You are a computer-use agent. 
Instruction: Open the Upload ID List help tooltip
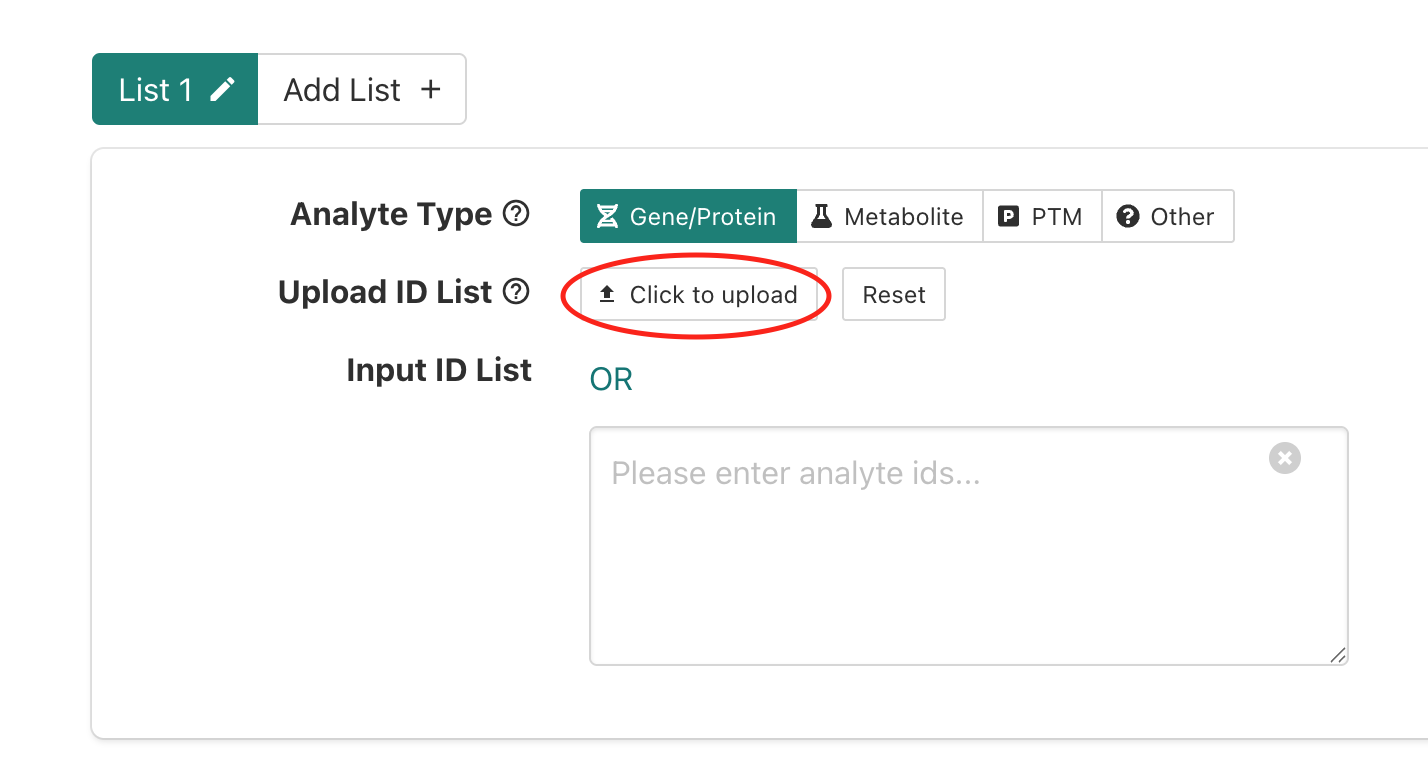coord(516,291)
